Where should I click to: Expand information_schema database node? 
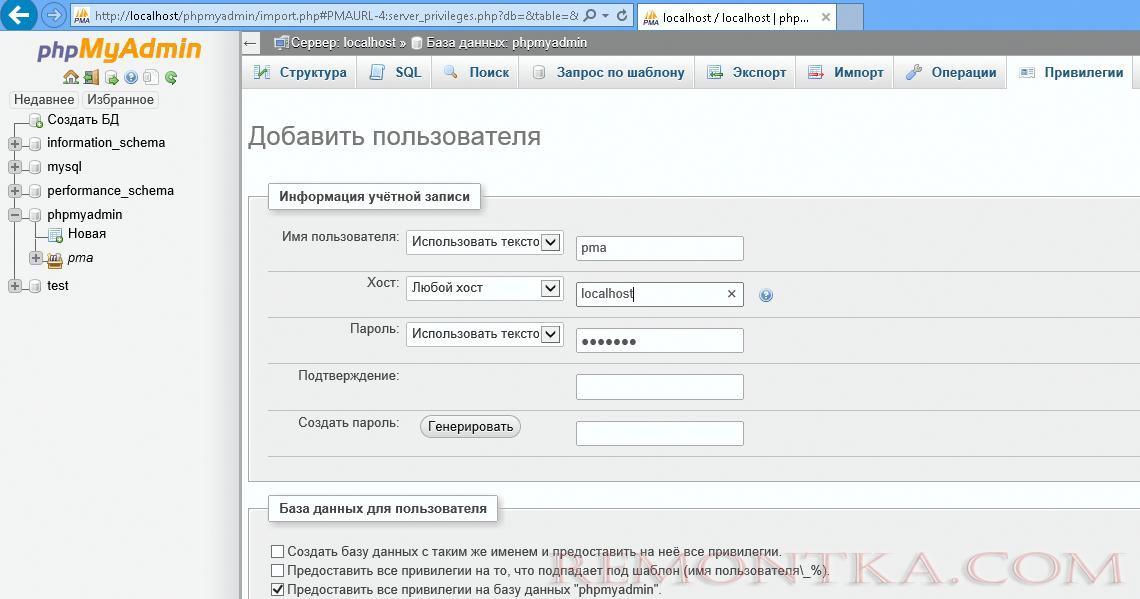pyautogui.click(x=15, y=143)
